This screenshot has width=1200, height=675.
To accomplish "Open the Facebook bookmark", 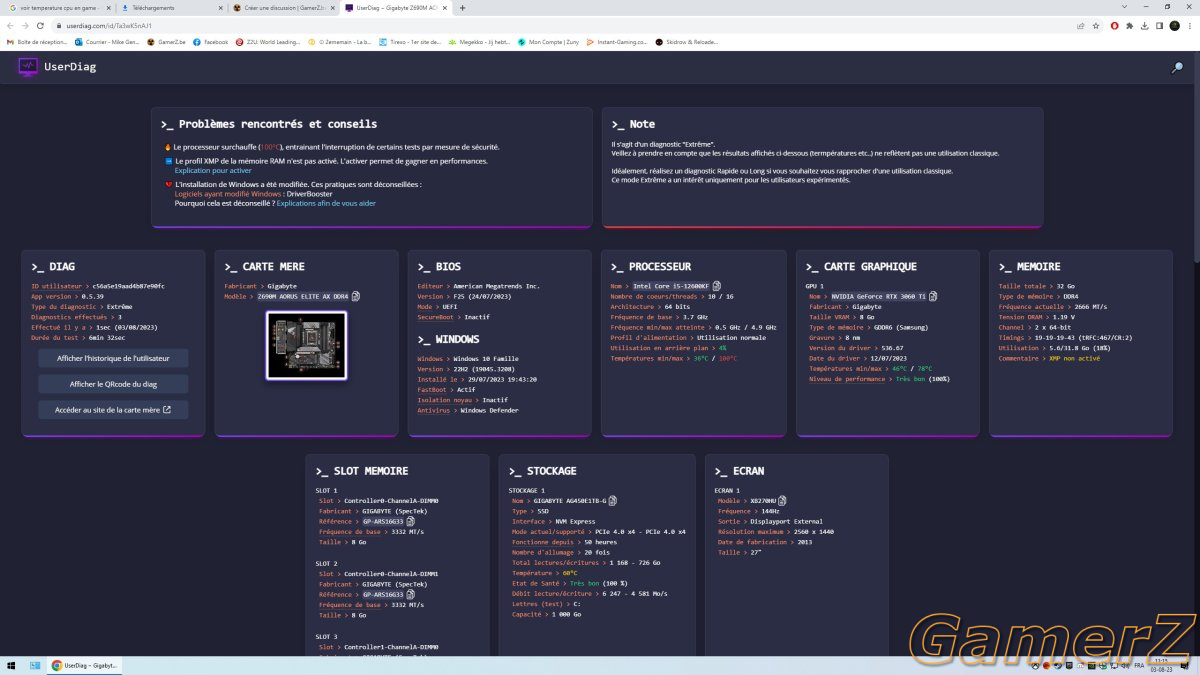I will point(211,42).
